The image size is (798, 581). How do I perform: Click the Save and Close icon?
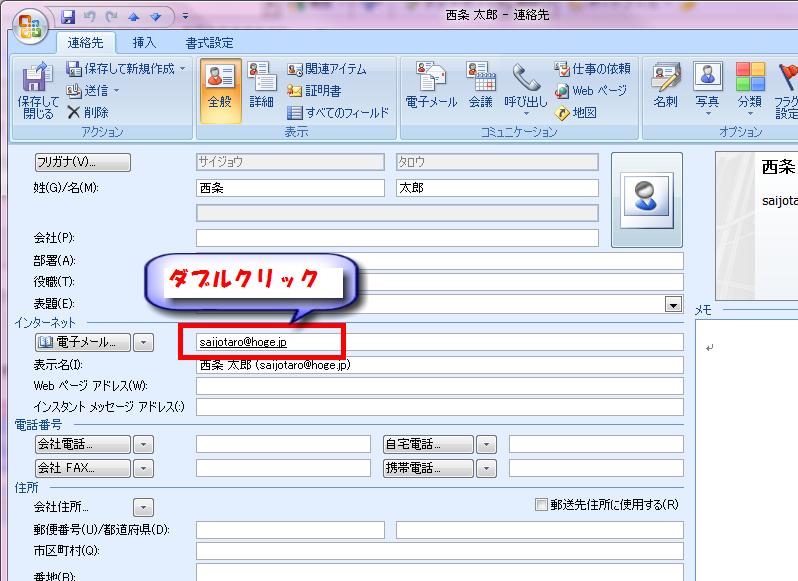coord(38,79)
